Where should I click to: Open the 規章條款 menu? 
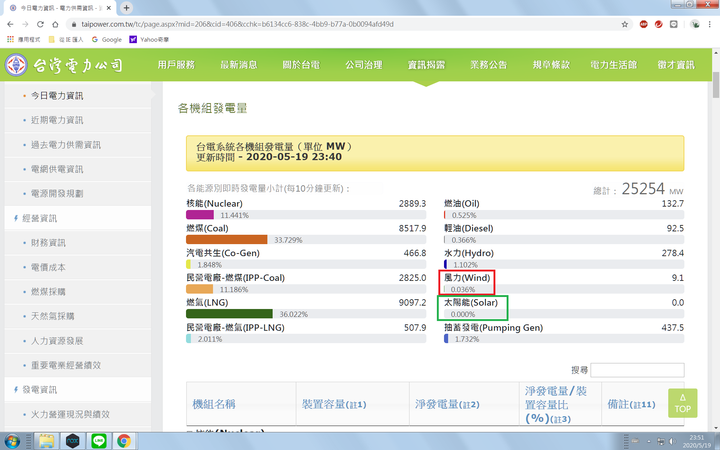coord(551,65)
